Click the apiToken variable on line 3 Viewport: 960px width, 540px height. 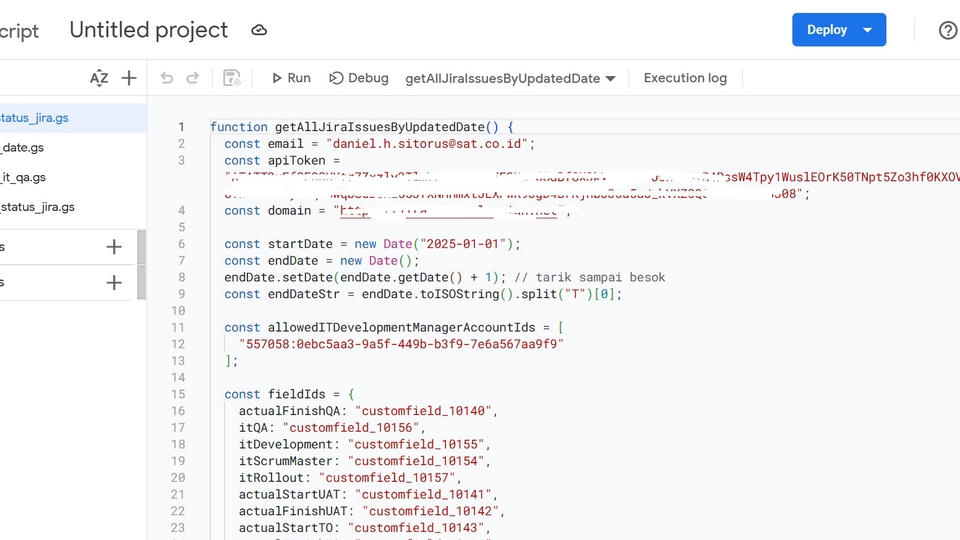[296, 160]
